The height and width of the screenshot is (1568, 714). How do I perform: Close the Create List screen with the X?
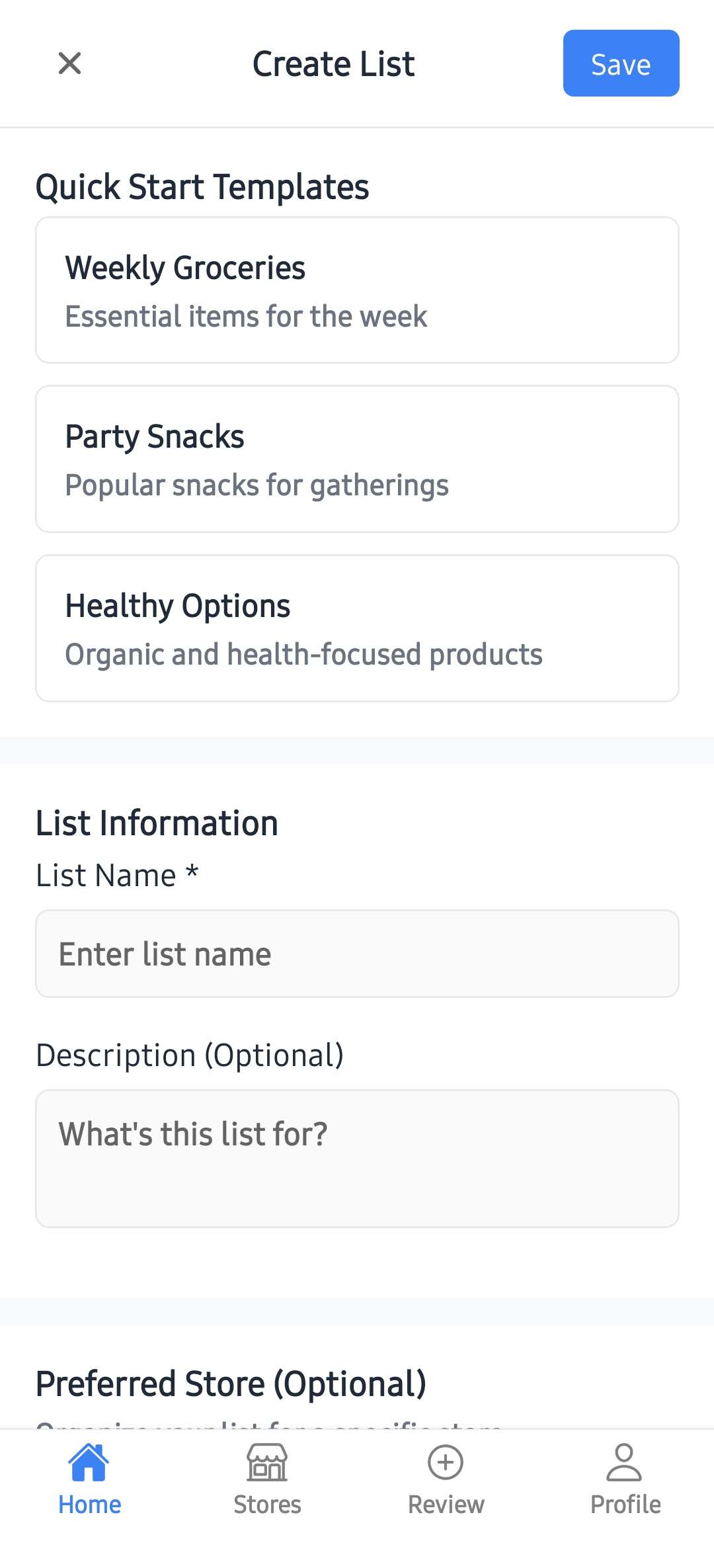tap(69, 63)
